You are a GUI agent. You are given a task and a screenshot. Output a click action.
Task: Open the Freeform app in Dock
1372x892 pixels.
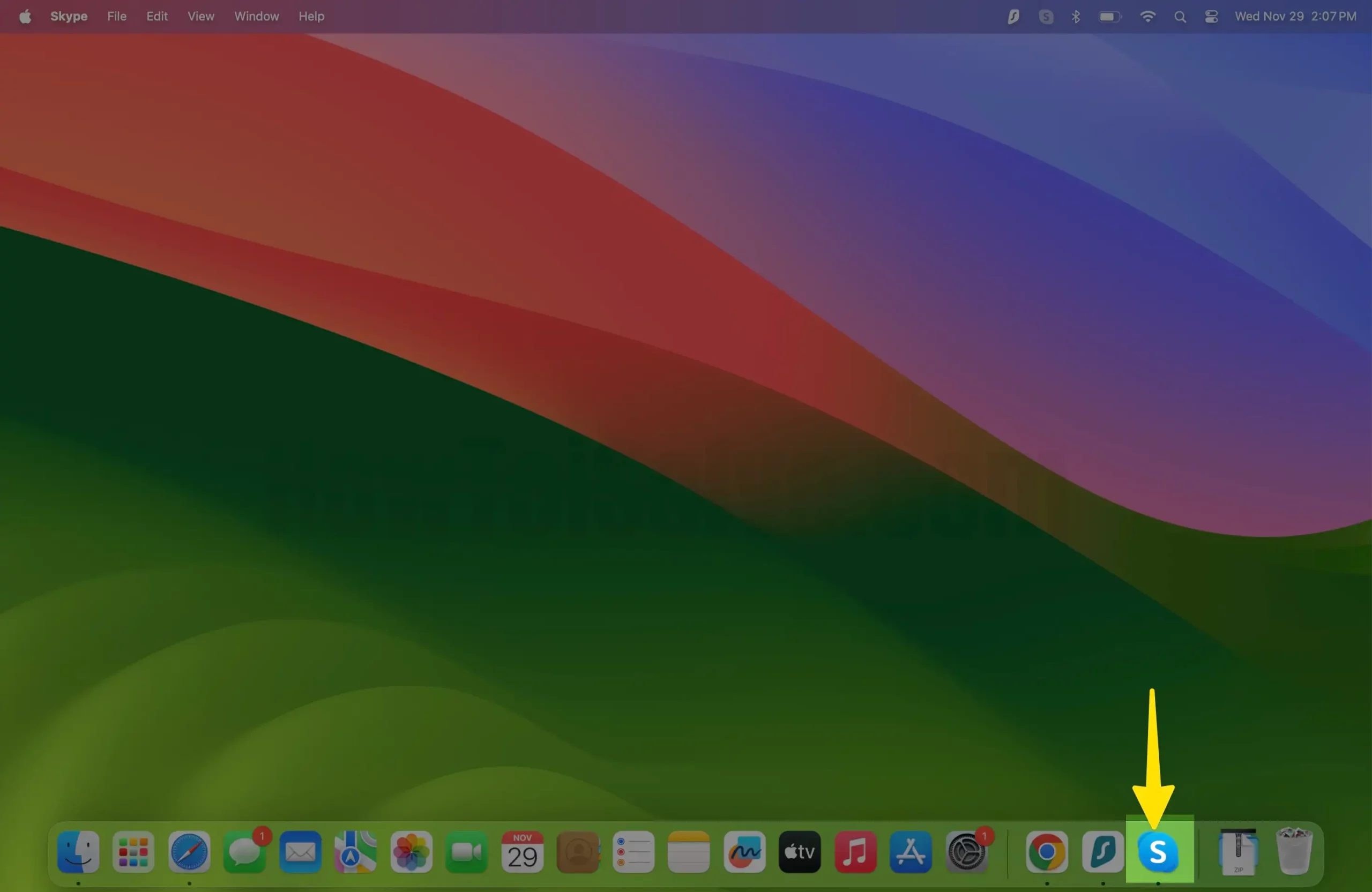[744, 852]
